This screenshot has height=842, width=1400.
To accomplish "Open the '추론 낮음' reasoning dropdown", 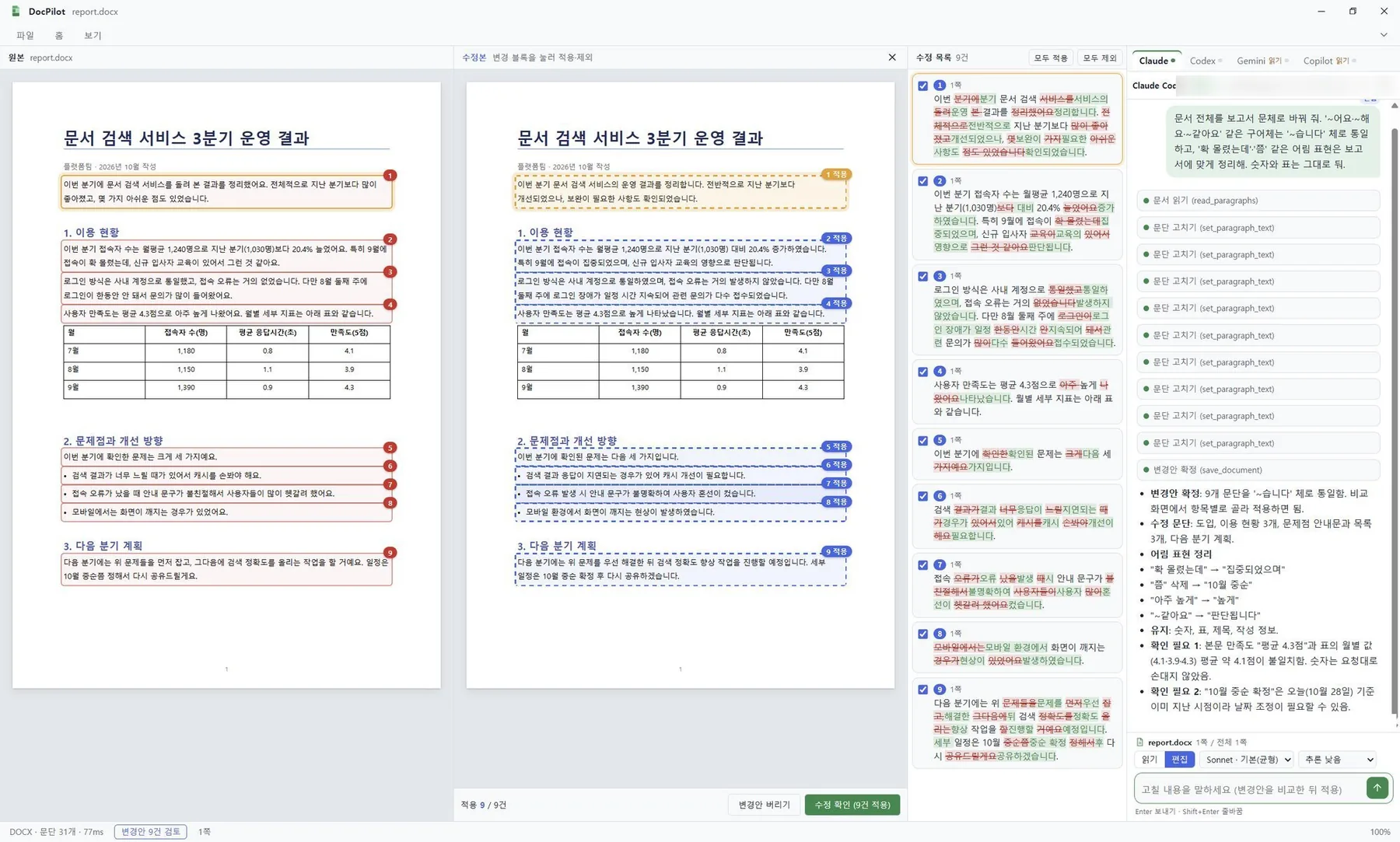I will pos(1339,760).
